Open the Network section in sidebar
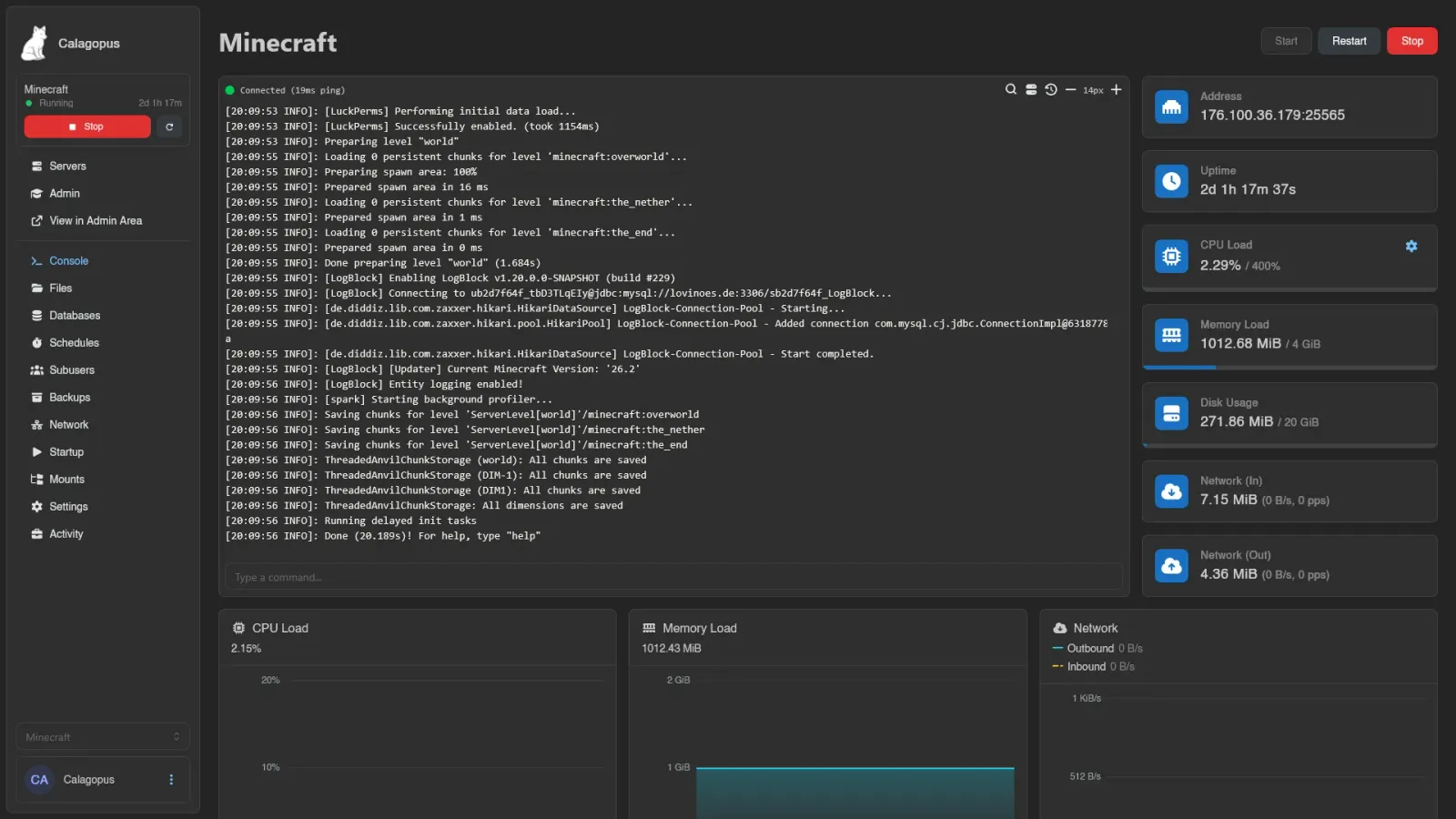 103,425
